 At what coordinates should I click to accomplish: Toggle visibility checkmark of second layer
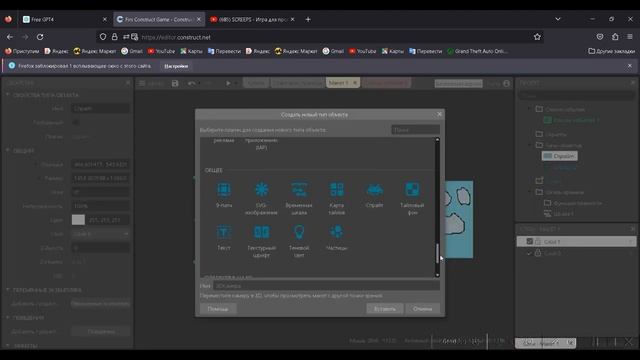point(529,253)
